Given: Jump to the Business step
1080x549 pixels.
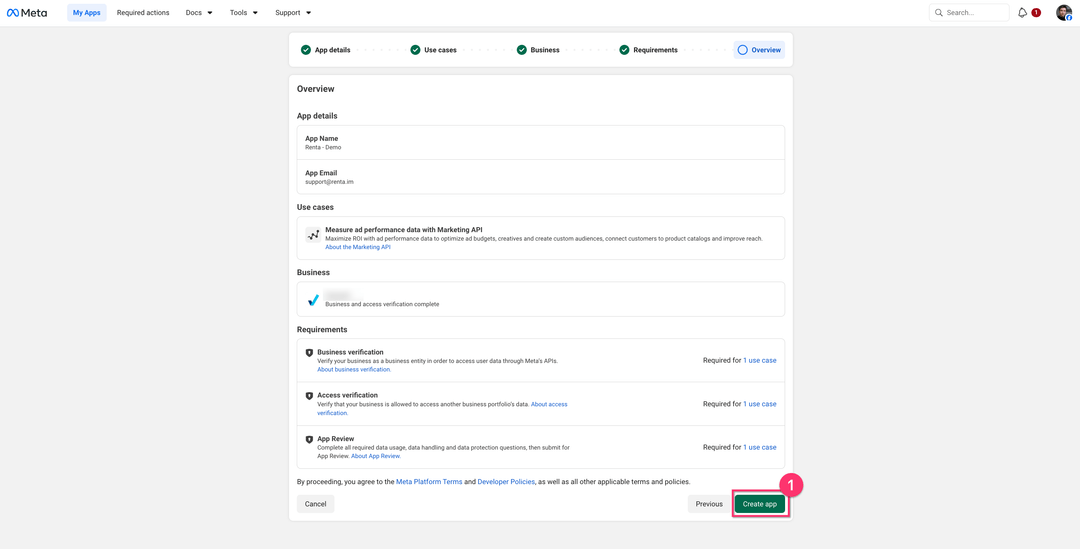Looking at the screenshot, I should (x=545, y=50).
